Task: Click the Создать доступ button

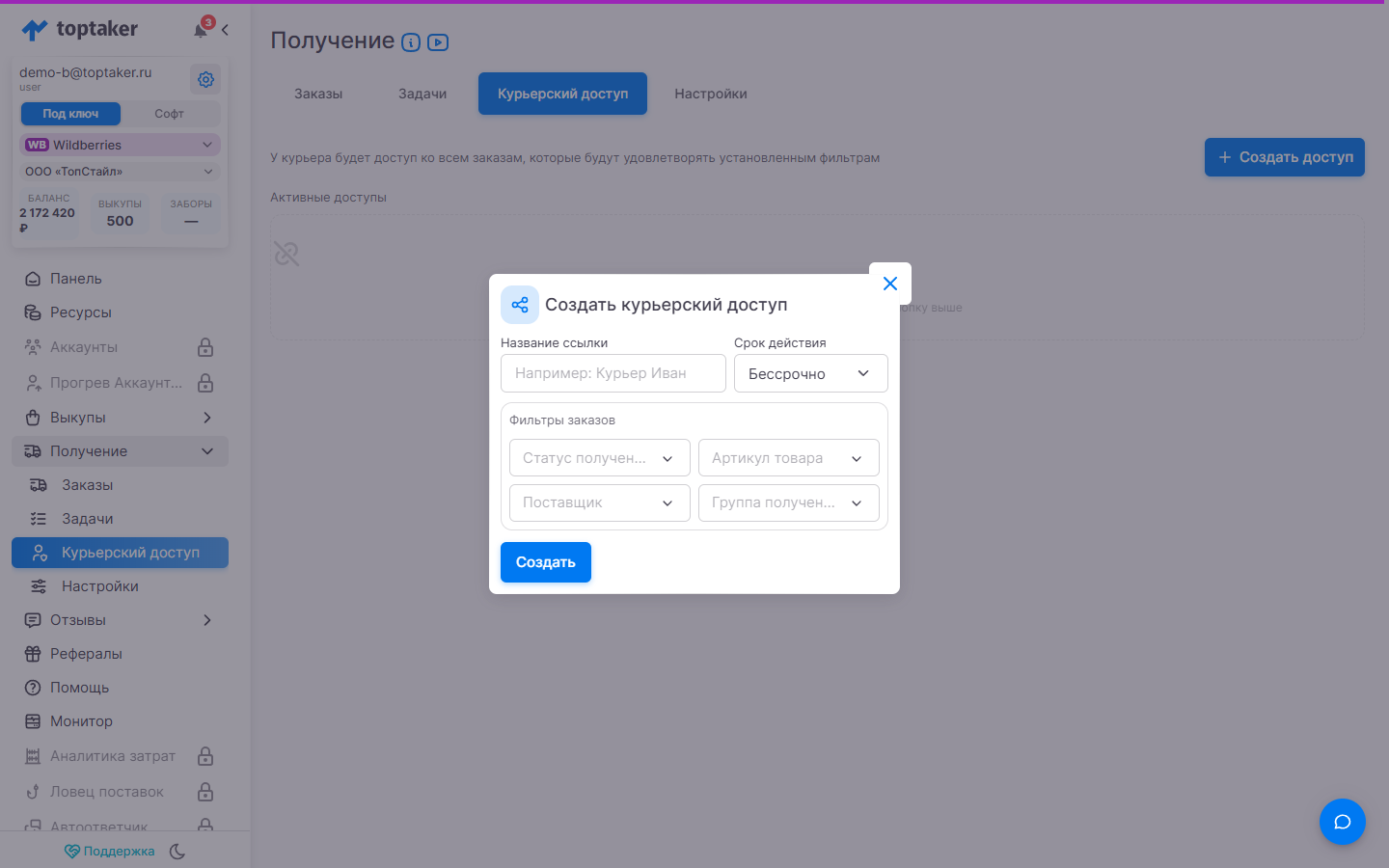Action: point(1285,157)
